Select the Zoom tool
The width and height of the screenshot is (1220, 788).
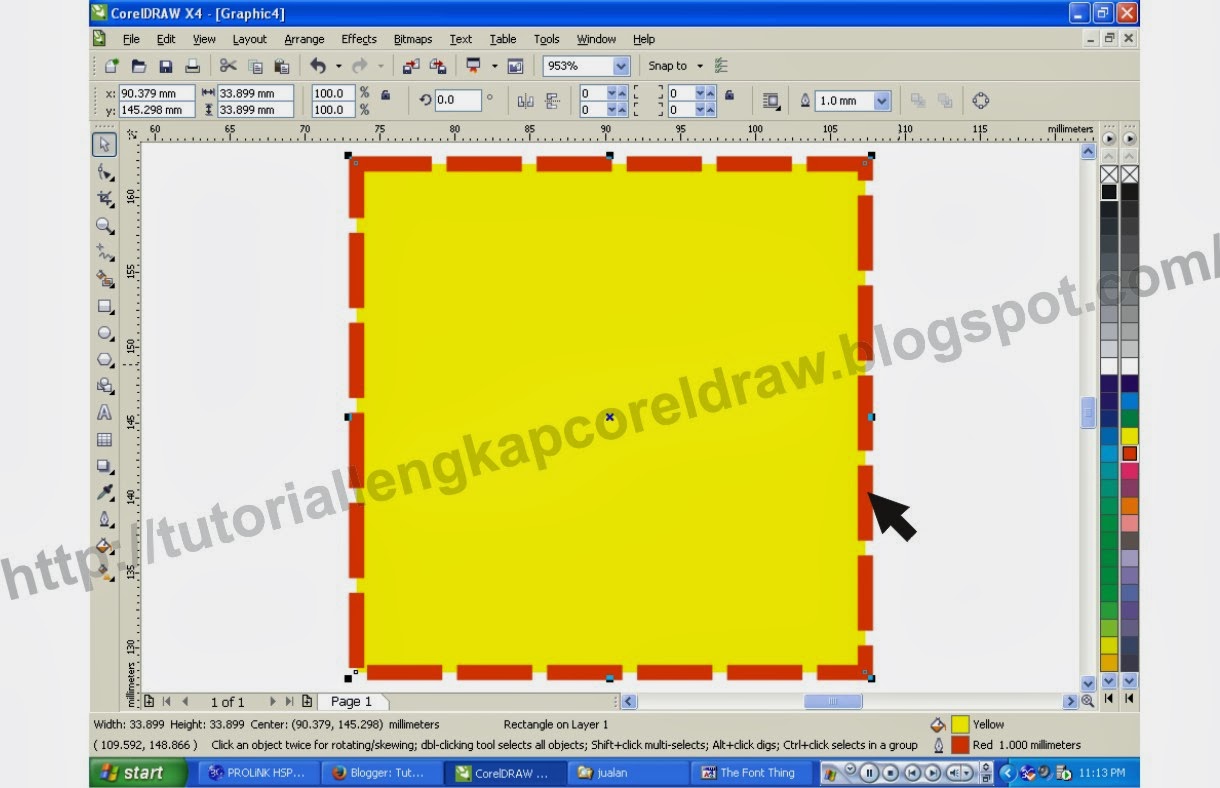click(x=105, y=227)
